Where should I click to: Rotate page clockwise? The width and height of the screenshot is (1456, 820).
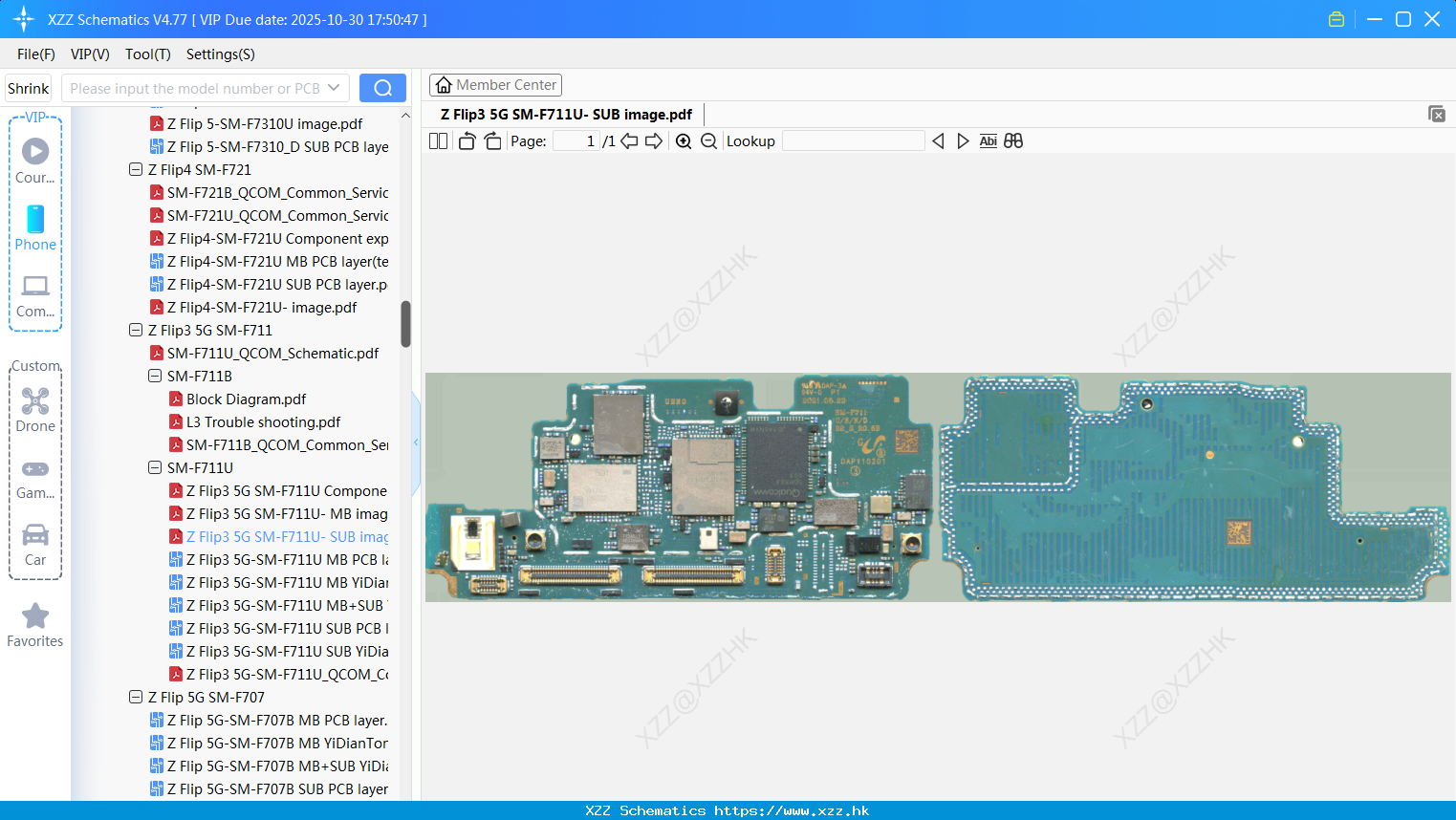tap(492, 140)
